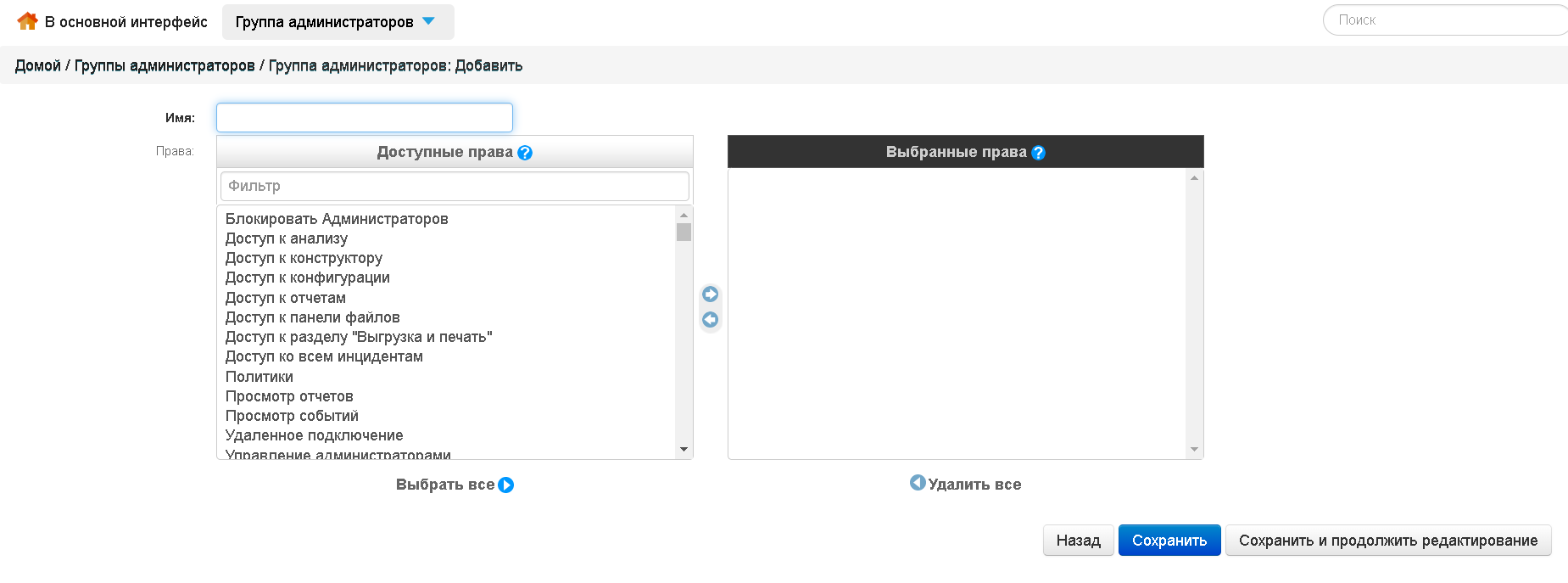
Task: Click the Удалить все arrow icon
Action: point(918,482)
